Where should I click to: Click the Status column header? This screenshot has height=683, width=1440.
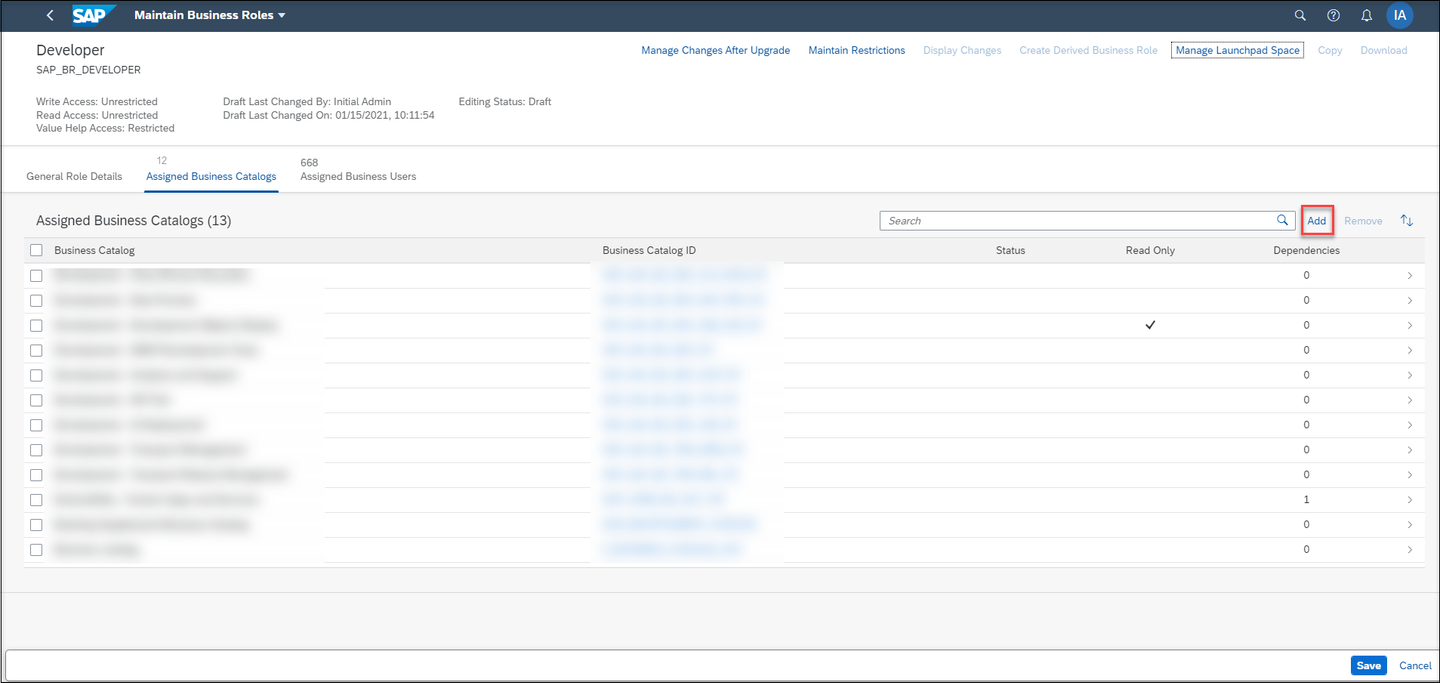(x=1011, y=250)
